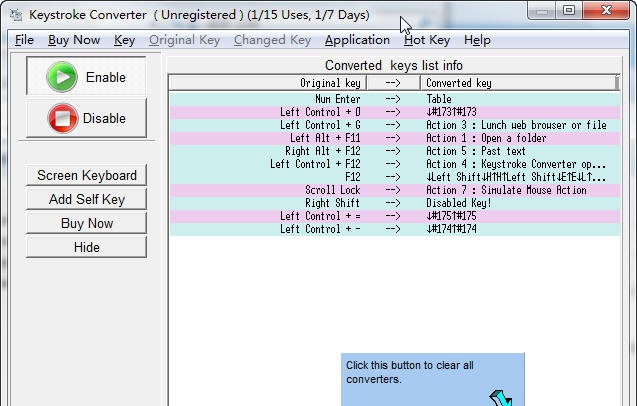Screen dimensions: 637x406
Task: Click the '↓#173↑#173' converted key cell
Action: coord(451,112)
